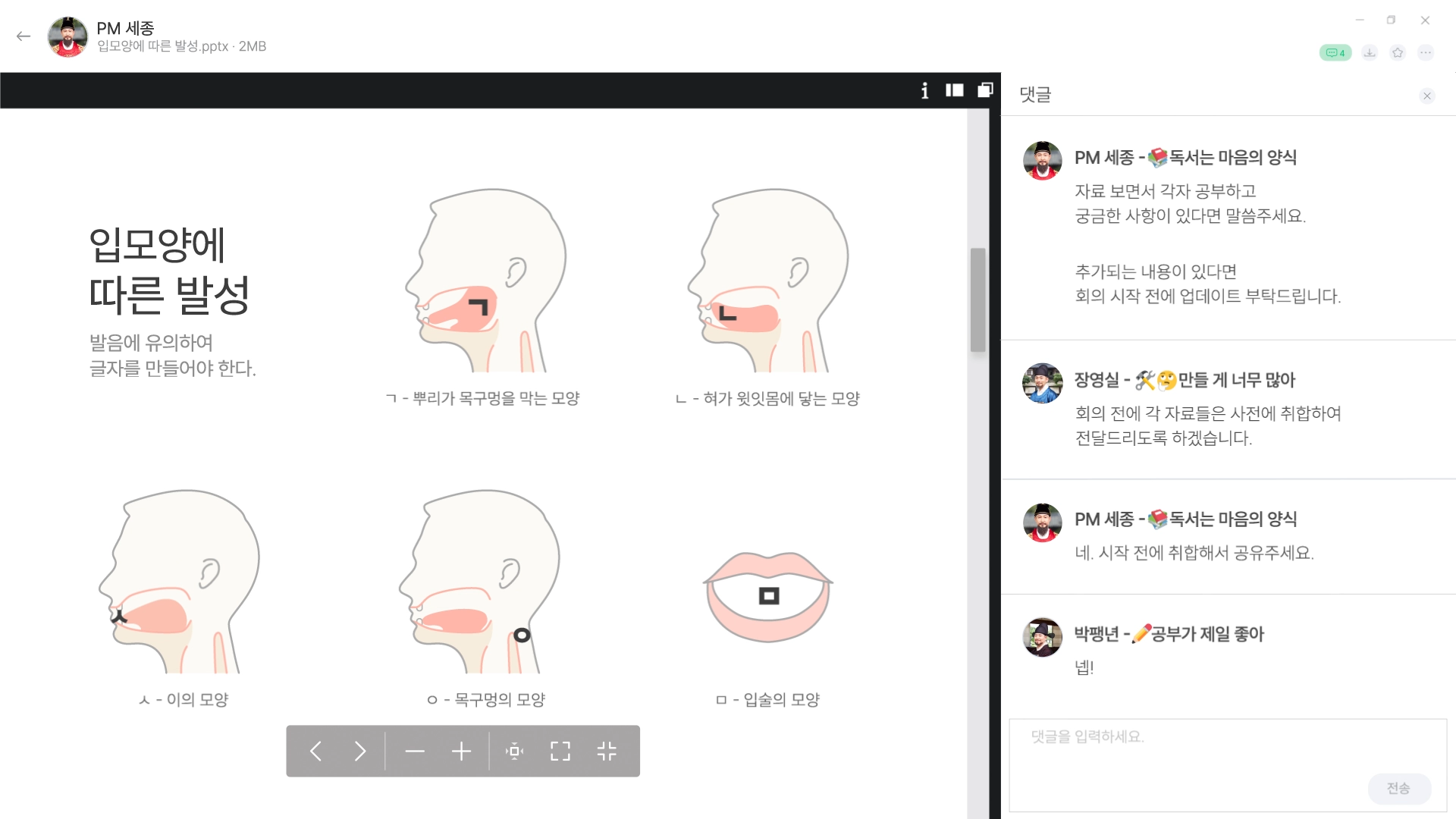Go to the previous slide page
The height and width of the screenshot is (819, 1456).
(x=316, y=751)
